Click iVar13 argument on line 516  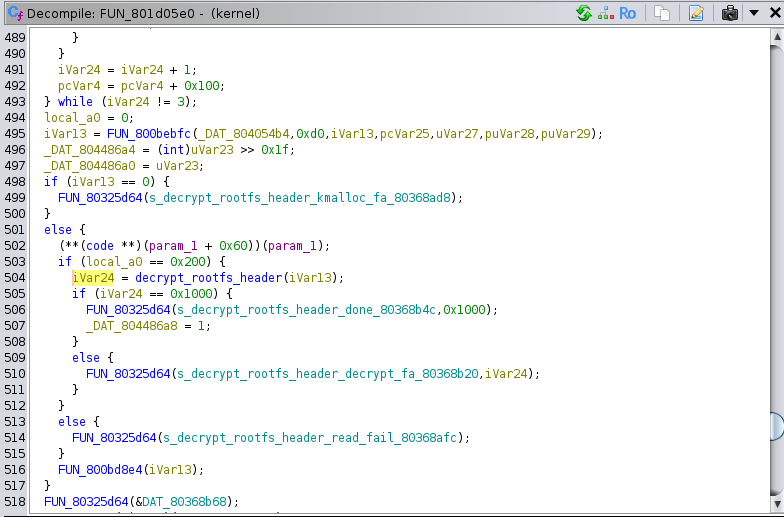(x=170, y=470)
